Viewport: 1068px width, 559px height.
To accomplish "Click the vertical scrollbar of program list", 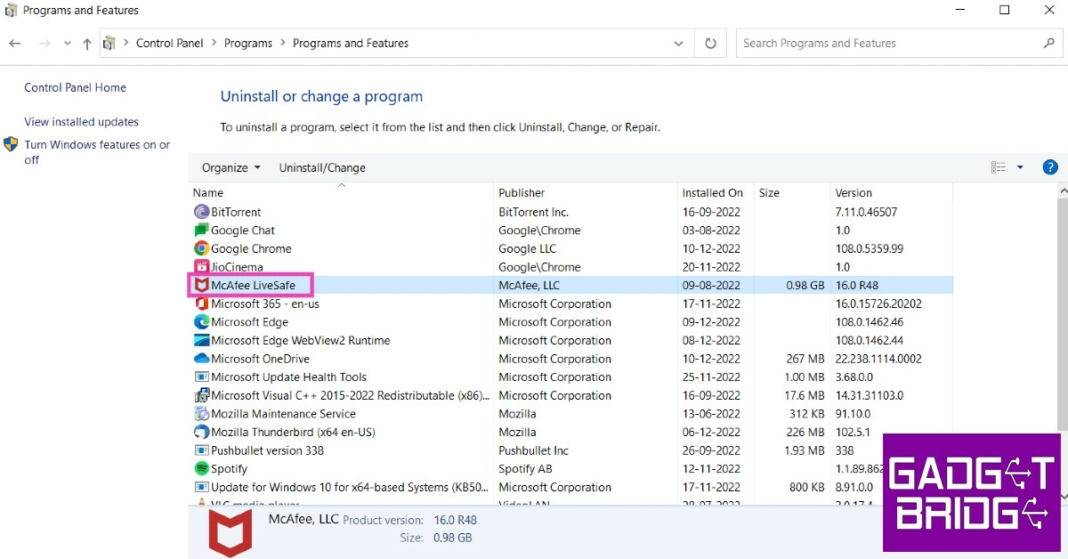I will click(x=1062, y=316).
